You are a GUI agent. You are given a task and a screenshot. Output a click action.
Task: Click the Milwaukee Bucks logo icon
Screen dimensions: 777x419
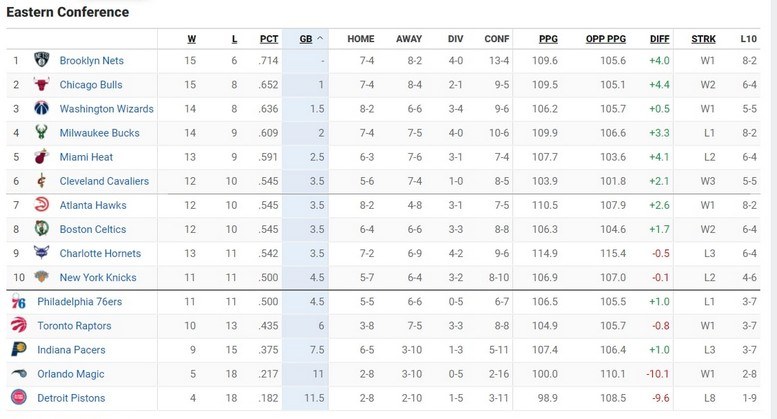(41, 133)
